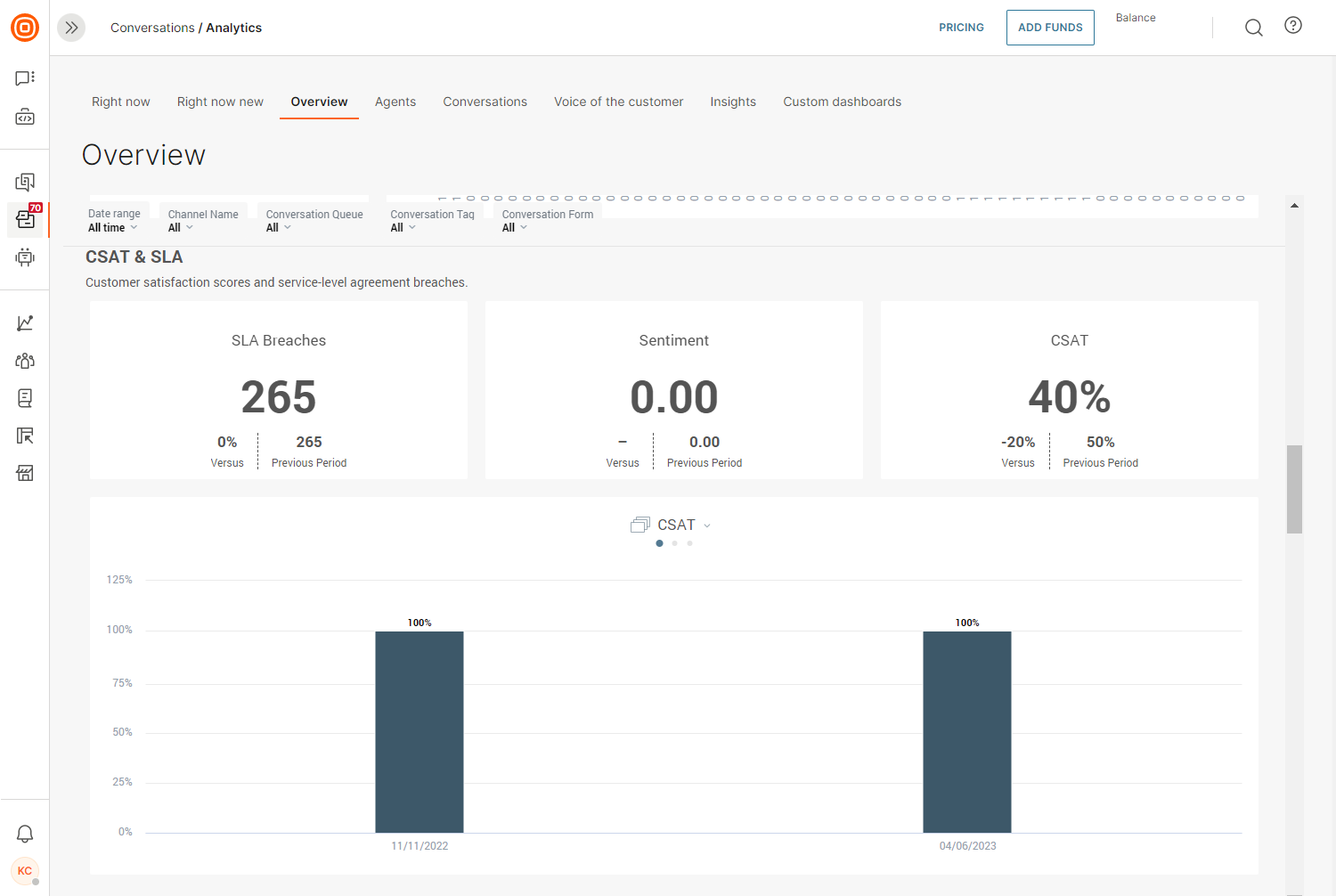Click the search magnifier icon

click(x=1254, y=28)
